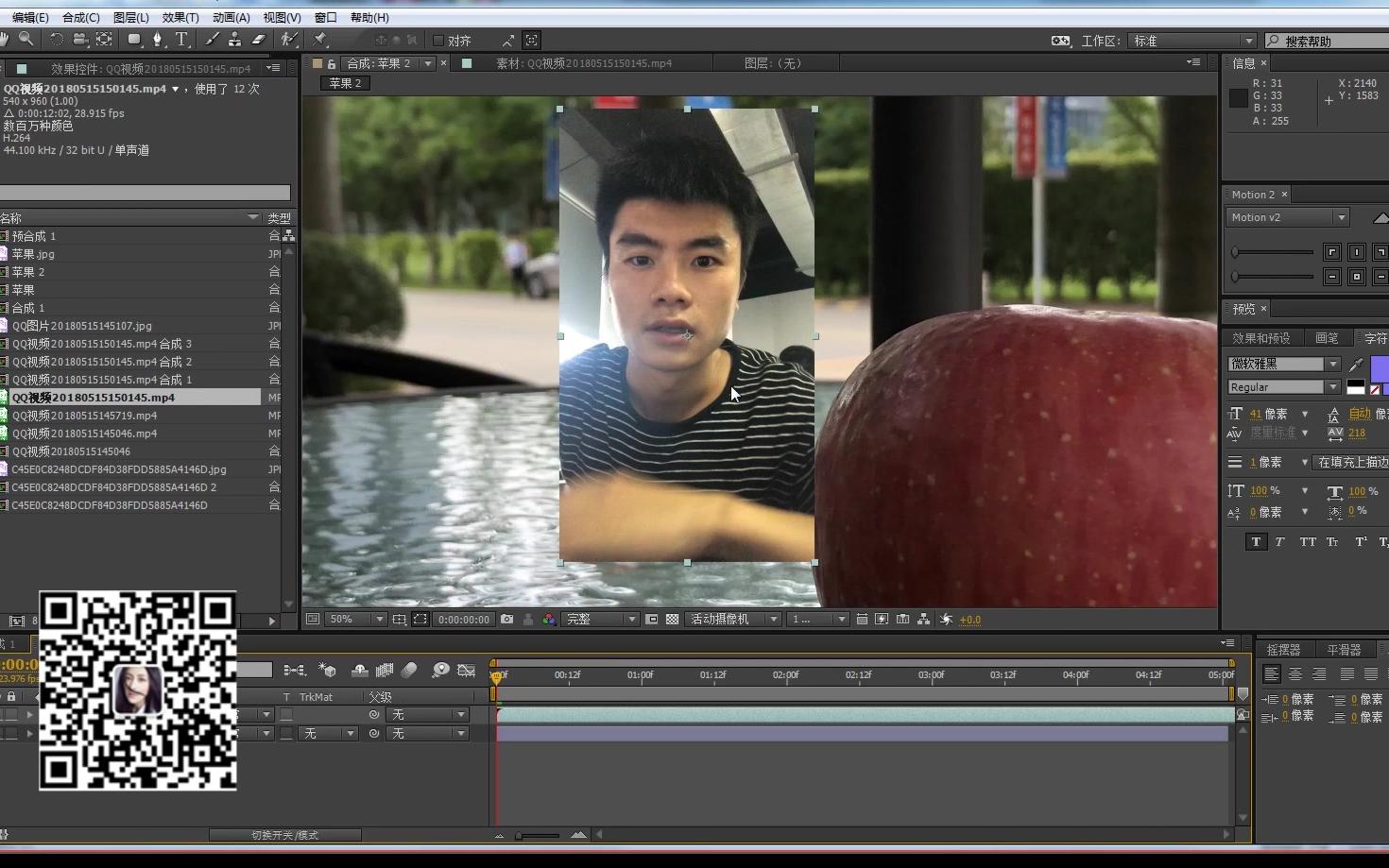Enable fast previews button
The height and width of the screenshot is (868, 1389).
pyautogui.click(x=882, y=620)
